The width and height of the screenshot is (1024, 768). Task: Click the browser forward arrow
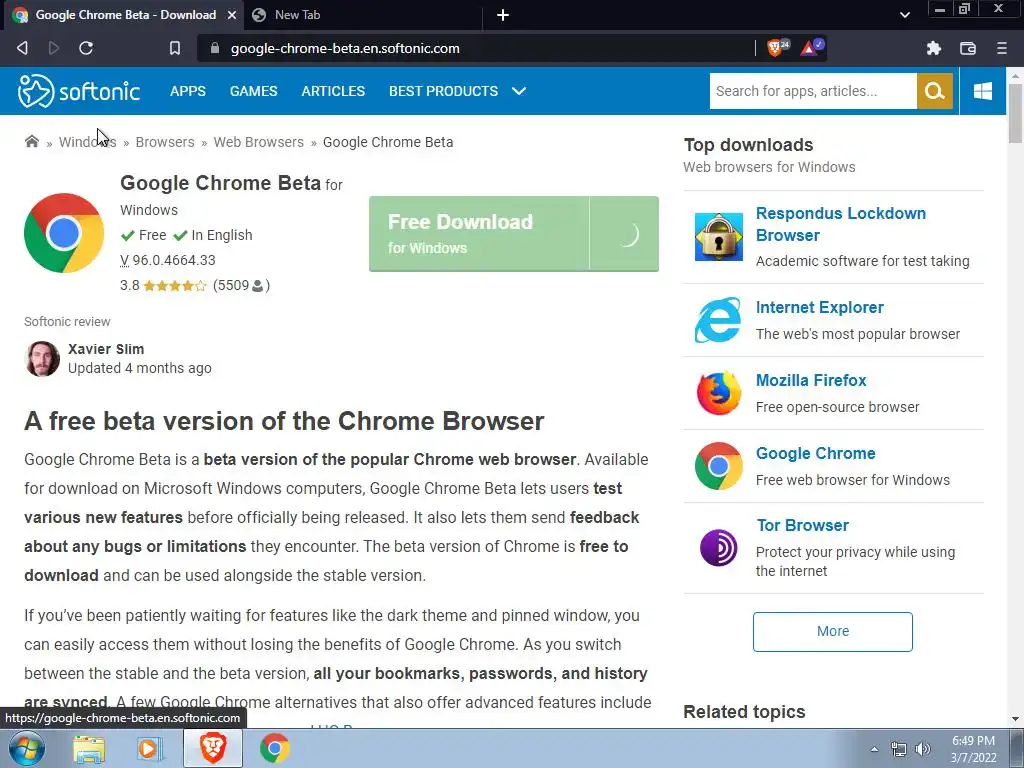(54, 48)
